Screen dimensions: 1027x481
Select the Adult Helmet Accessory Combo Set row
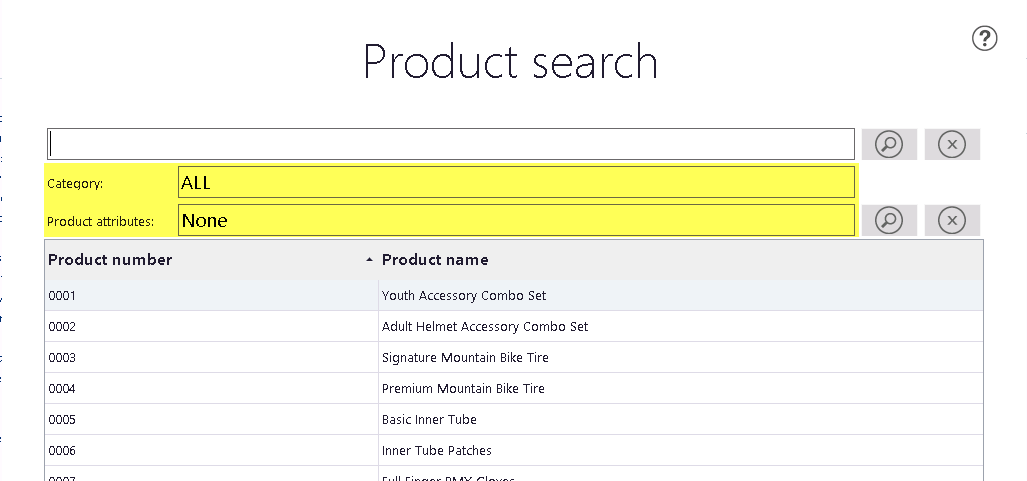514,326
